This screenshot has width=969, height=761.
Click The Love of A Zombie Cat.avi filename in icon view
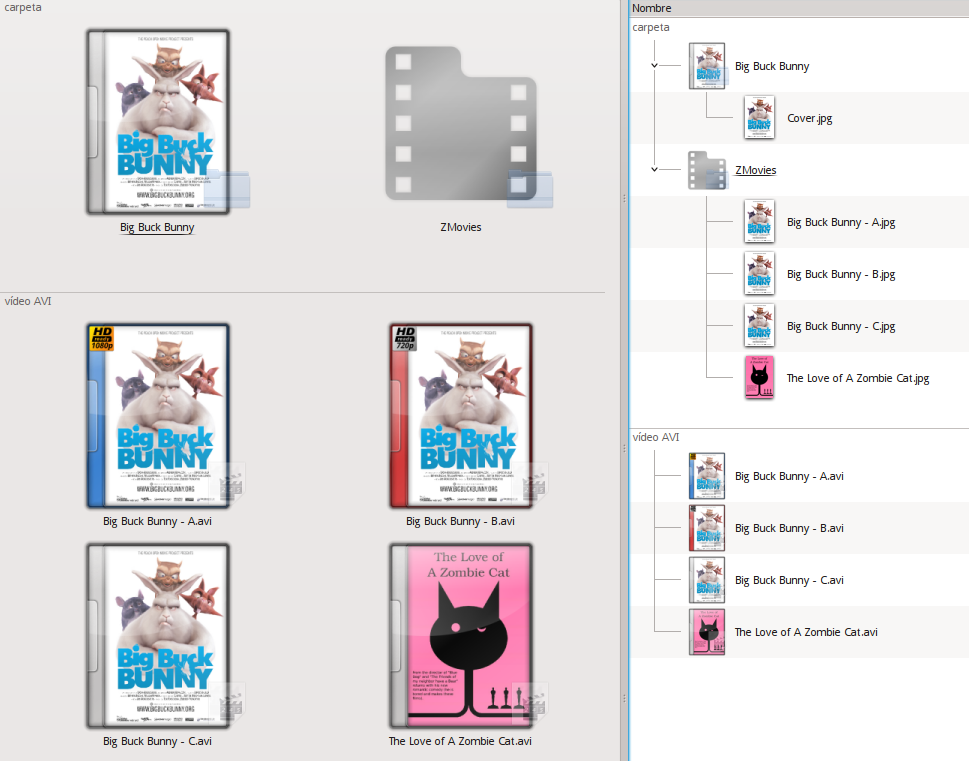point(460,741)
